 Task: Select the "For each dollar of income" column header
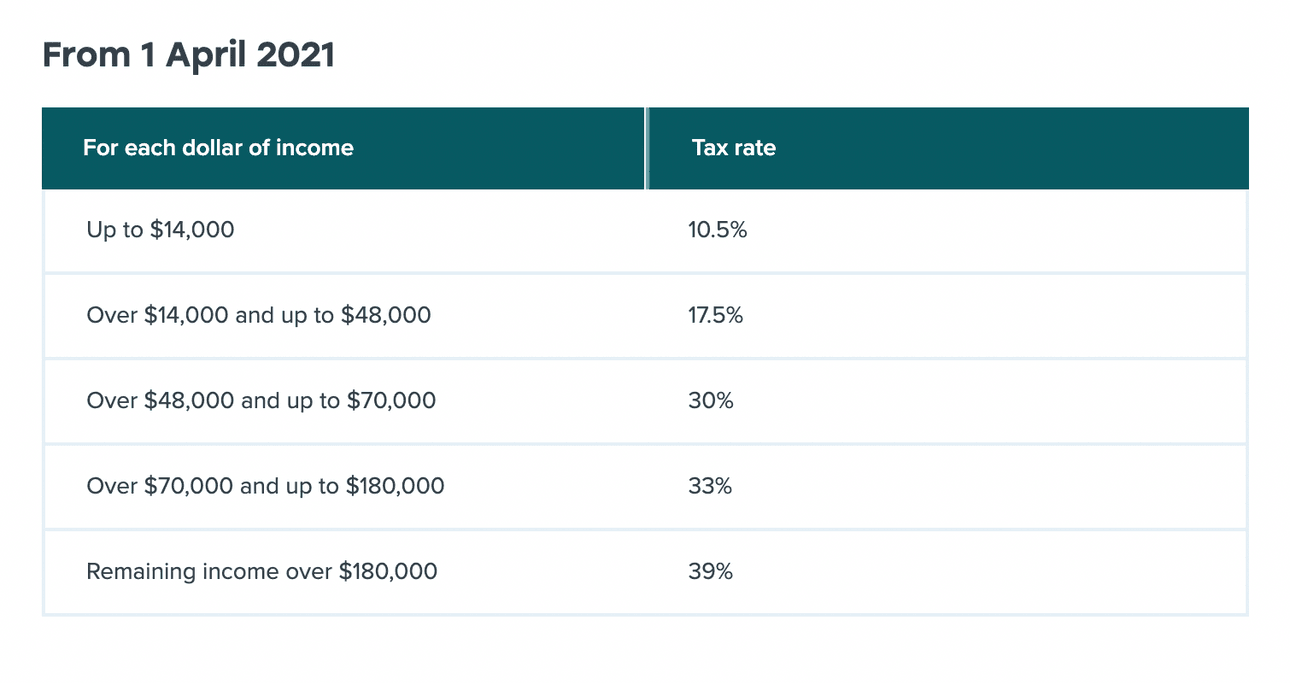point(218,148)
